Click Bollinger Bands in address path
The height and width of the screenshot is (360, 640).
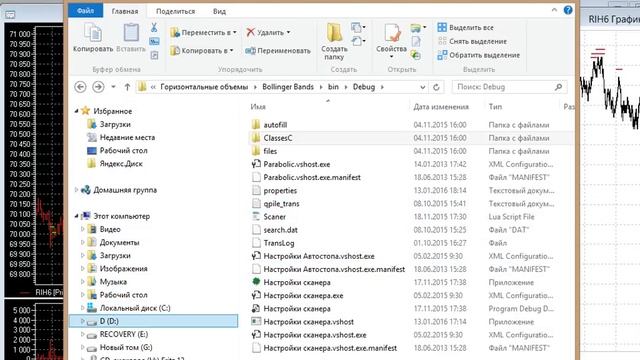click(x=288, y=87)
